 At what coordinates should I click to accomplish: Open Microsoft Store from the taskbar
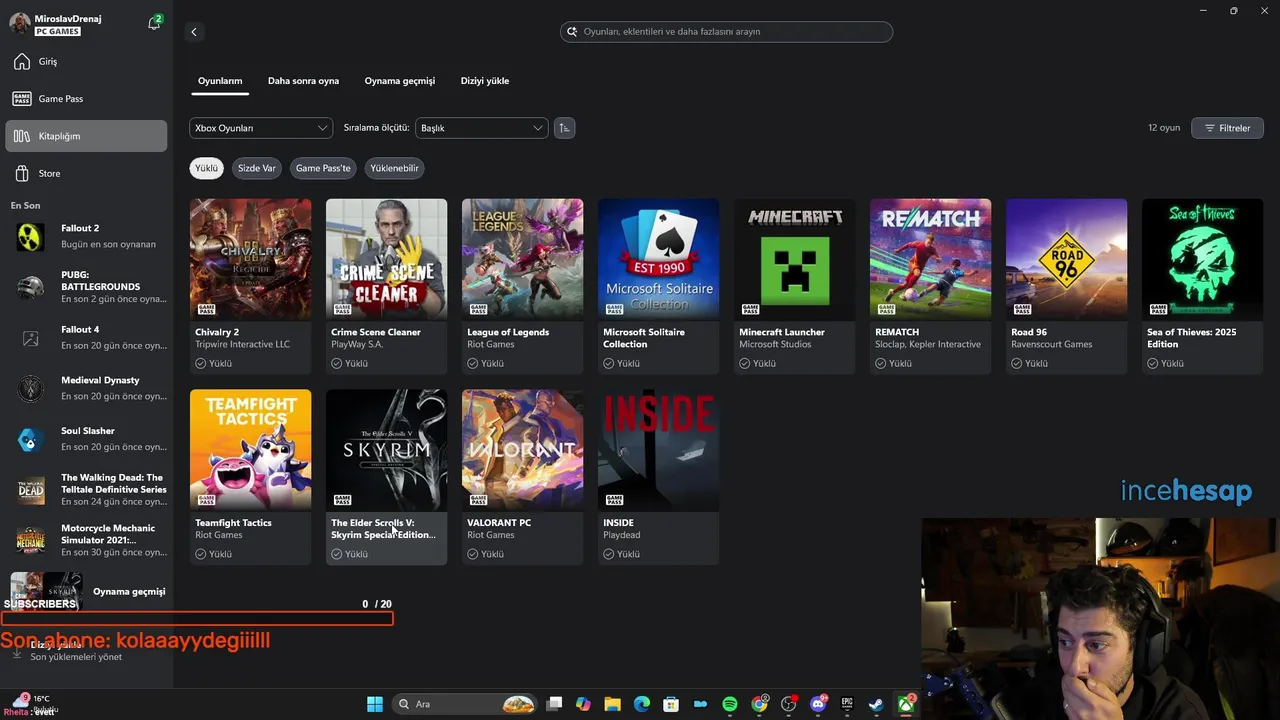click(x=671, y=704)
